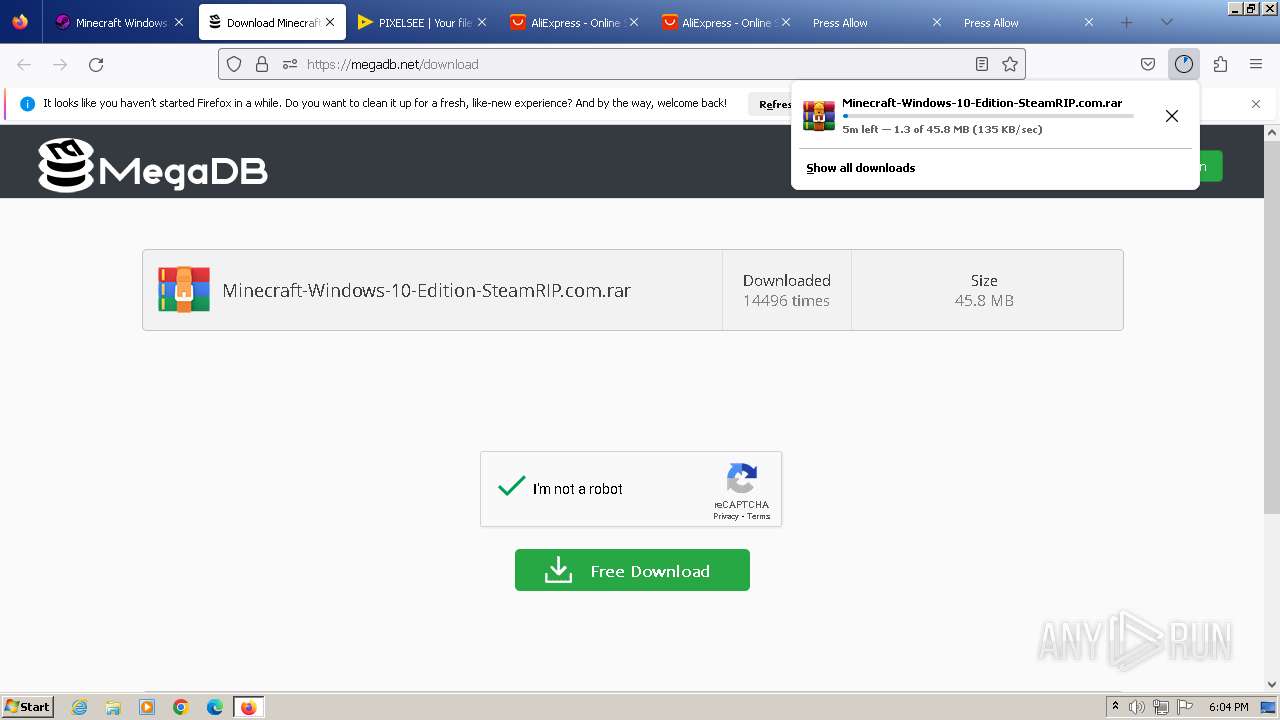The width and height of the screenshot is (1280, 720).
Task: Open File Explorer from the taskbar
Action: pyautogui.click(x=113, y=707)
